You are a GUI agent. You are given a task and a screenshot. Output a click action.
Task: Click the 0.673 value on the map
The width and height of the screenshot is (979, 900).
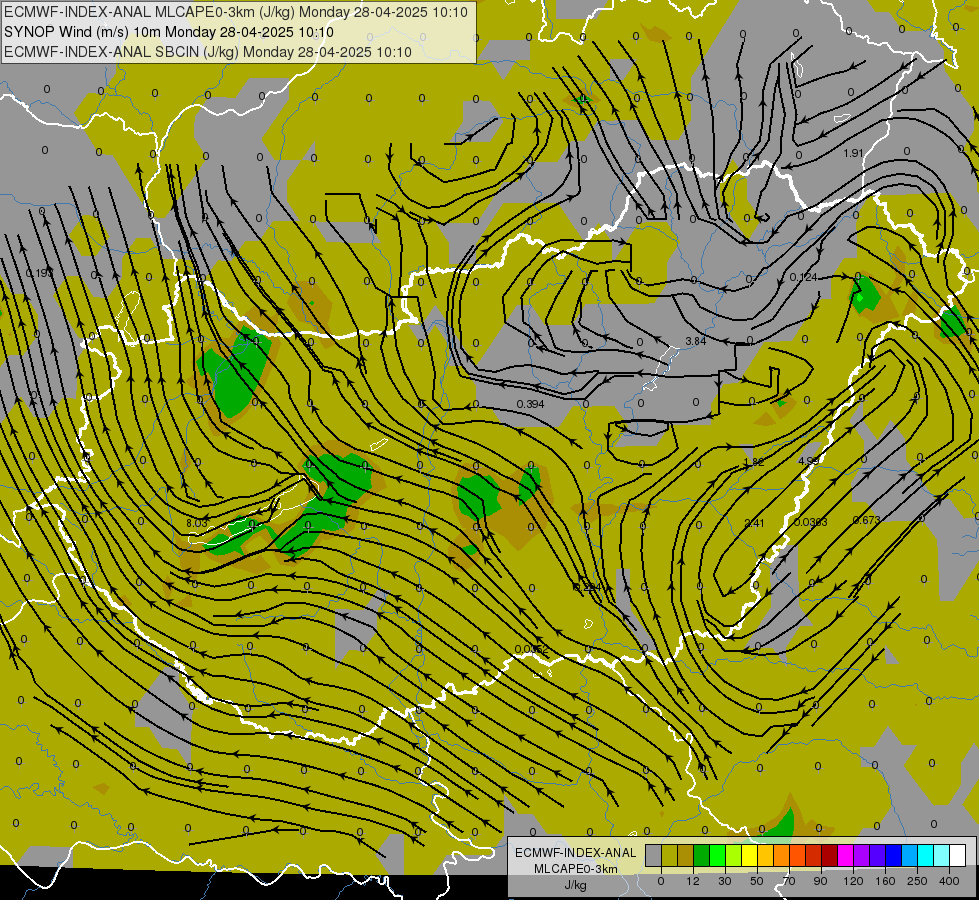tap(867, 520)
